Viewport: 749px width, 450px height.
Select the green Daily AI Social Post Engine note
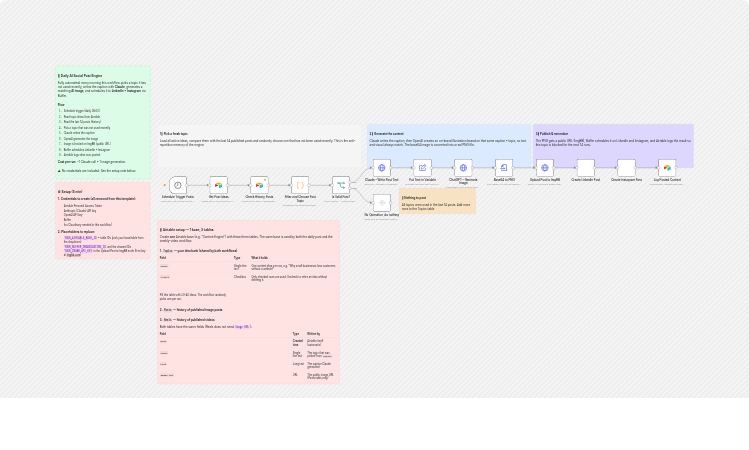point(103,122)
